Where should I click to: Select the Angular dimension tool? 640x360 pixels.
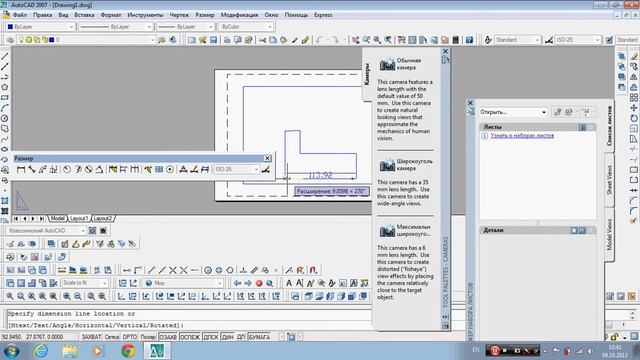pos(99,169)
